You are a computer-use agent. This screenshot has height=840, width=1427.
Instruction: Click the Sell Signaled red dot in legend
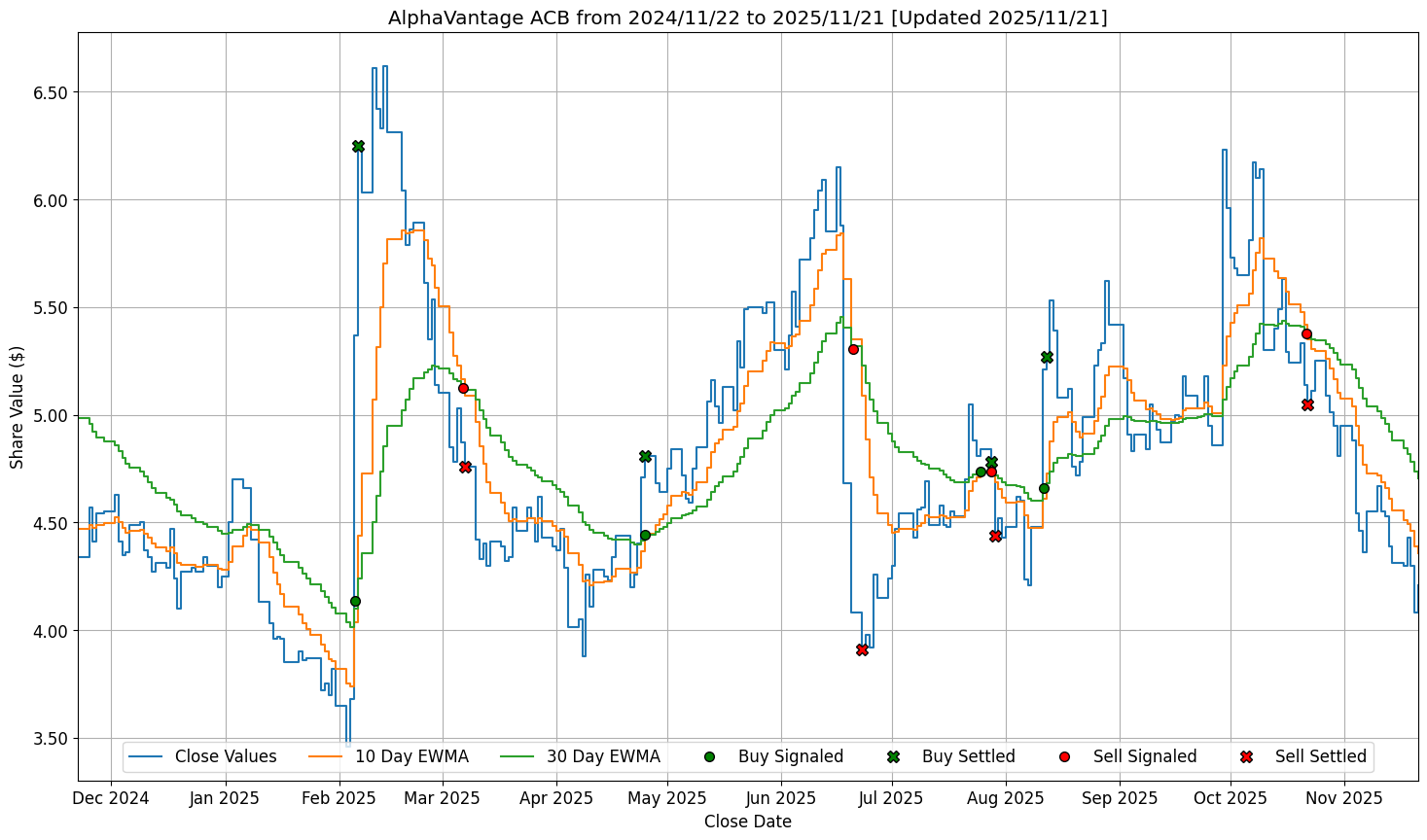pyautogui.click(x=1064, y=756)
